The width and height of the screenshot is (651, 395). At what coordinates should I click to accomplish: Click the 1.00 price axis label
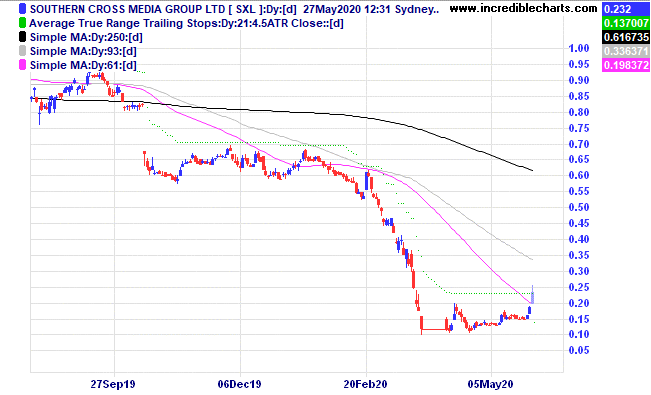click(579, 48)
